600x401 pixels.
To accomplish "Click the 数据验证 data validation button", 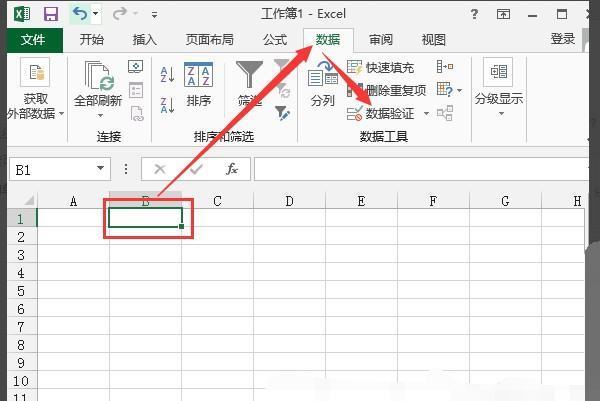I will pos(381,113).
